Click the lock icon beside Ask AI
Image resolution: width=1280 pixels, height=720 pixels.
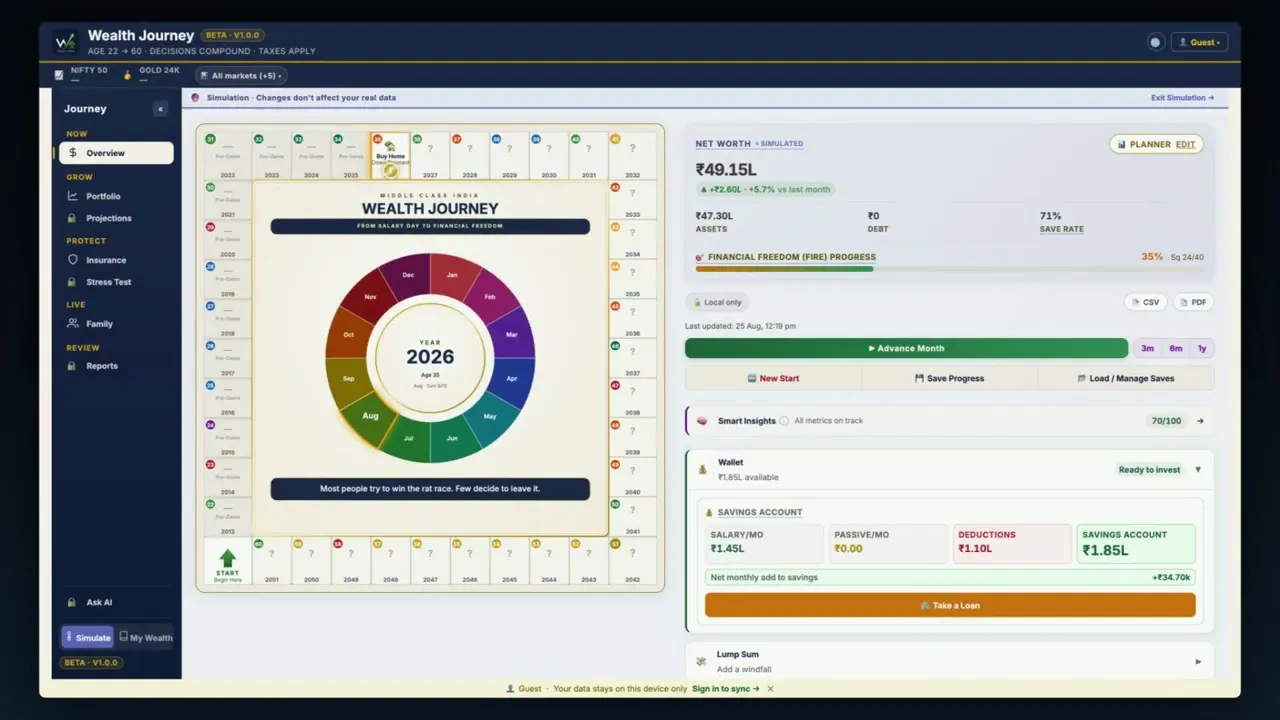point(72,603)
